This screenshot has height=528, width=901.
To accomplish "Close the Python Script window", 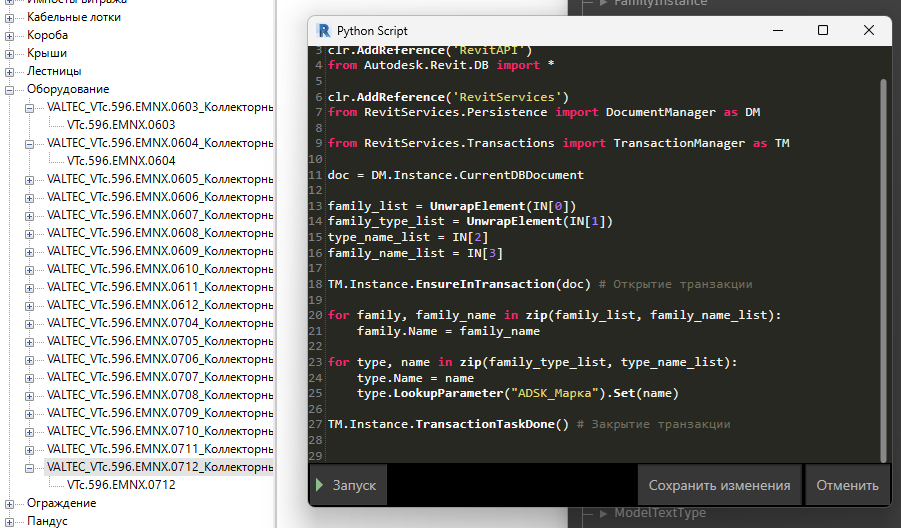I will pyautogui.click(x=869, y=30).
